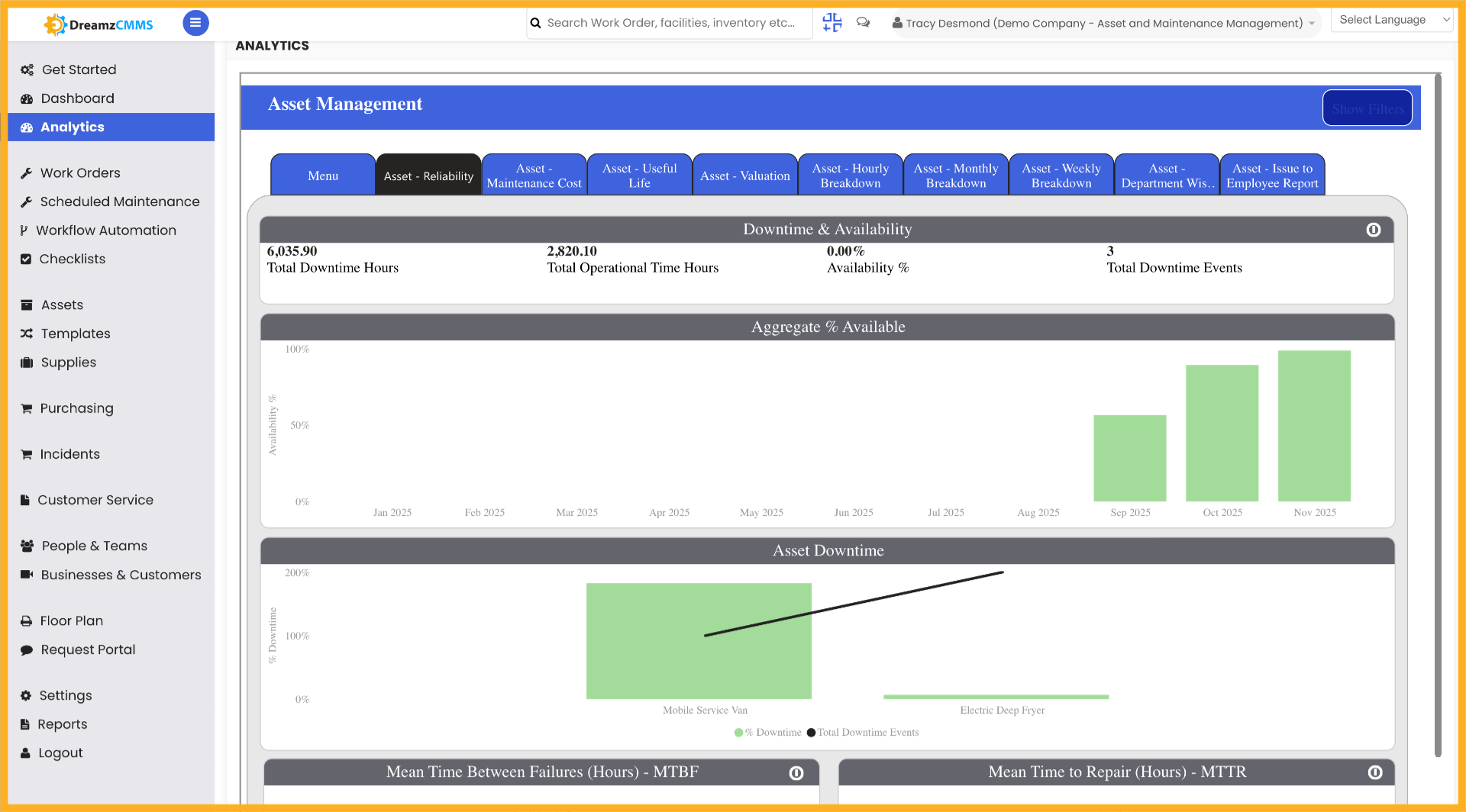The image size is (1466, 812).
Task: Open the info icon on Downtime & Availability panel
Action: point(1373,229)
